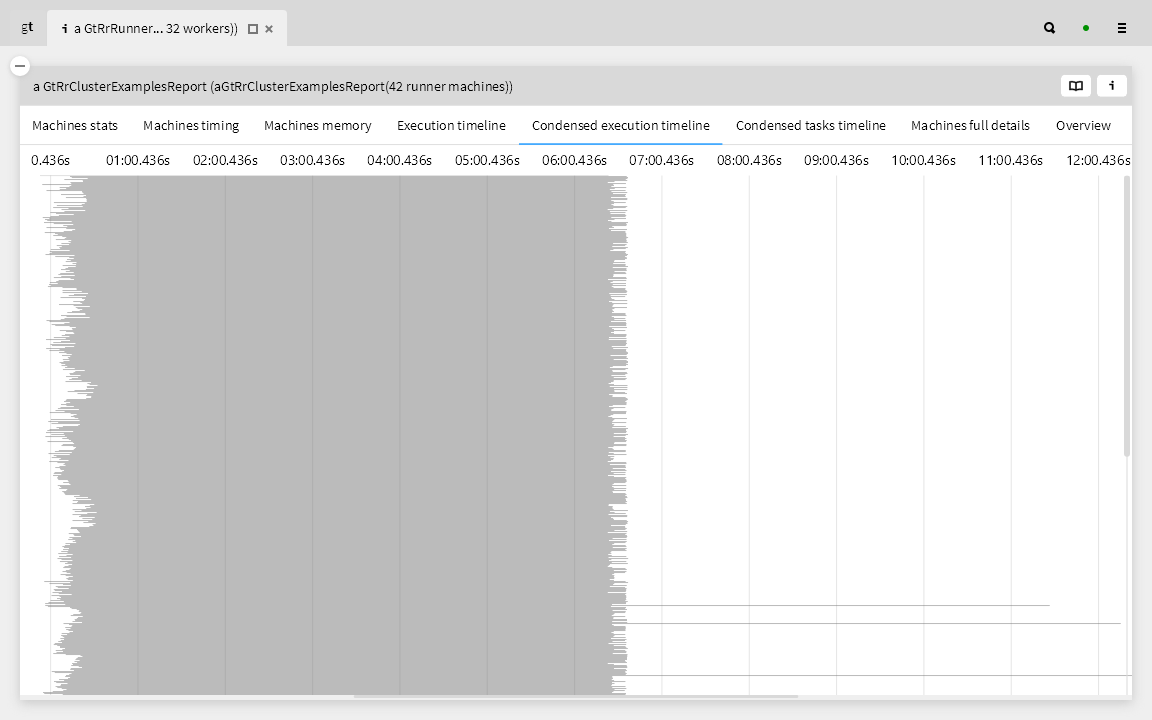Switch to Machines stats tab
This screenshot has height=720, width=1152.
(x=75, y=126)
